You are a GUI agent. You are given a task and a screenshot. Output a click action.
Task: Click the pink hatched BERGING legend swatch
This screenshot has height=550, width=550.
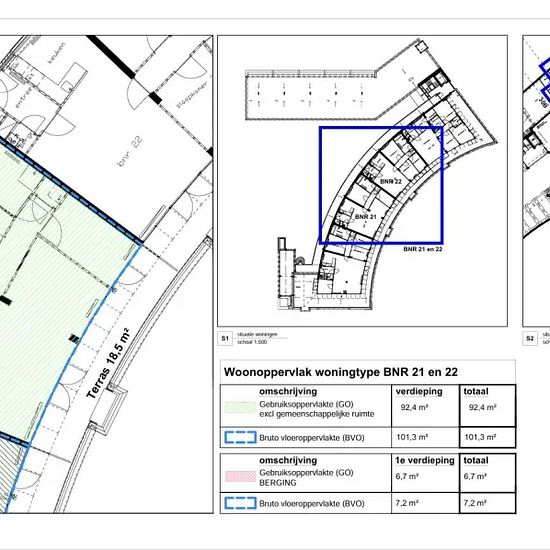[240, 476]
